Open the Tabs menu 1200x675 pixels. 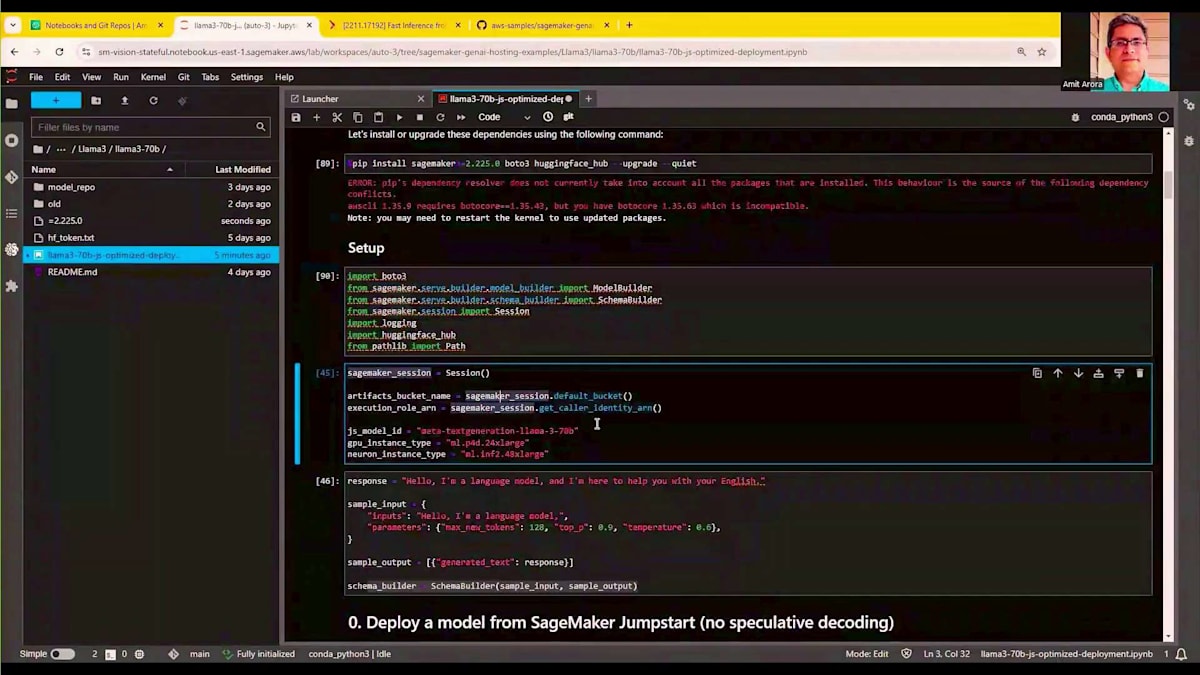pos(210,77)
